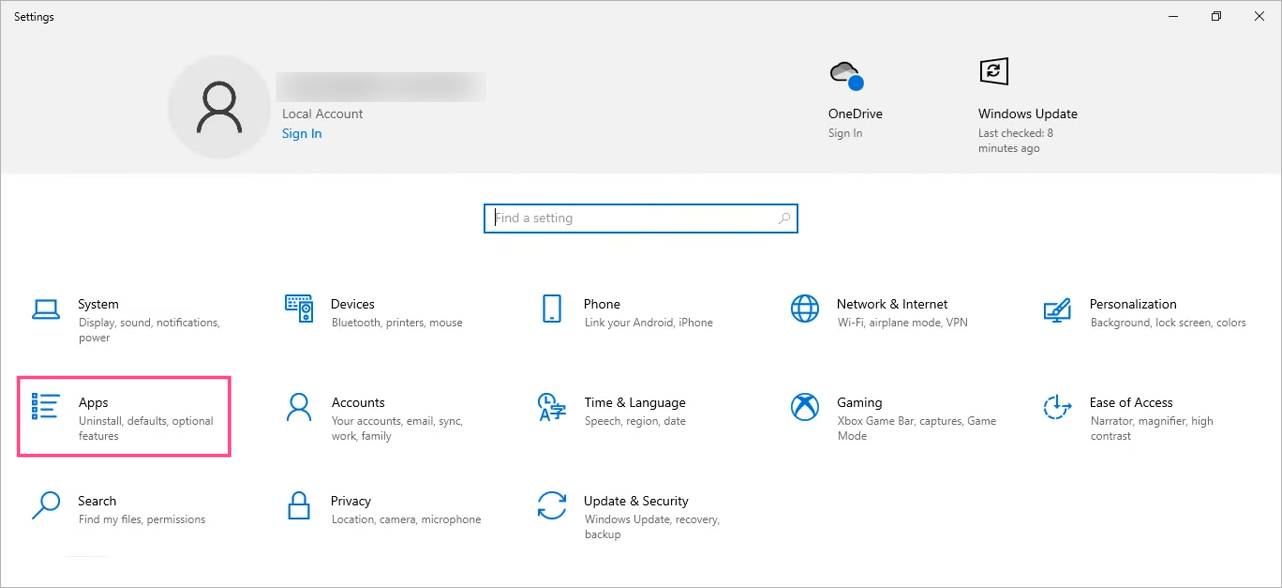Select the Phone category title

click(602, 304)
